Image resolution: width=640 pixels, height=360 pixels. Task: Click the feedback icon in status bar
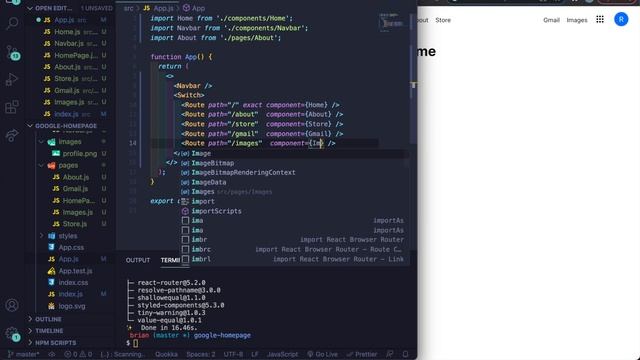click(x=390, y=354)
